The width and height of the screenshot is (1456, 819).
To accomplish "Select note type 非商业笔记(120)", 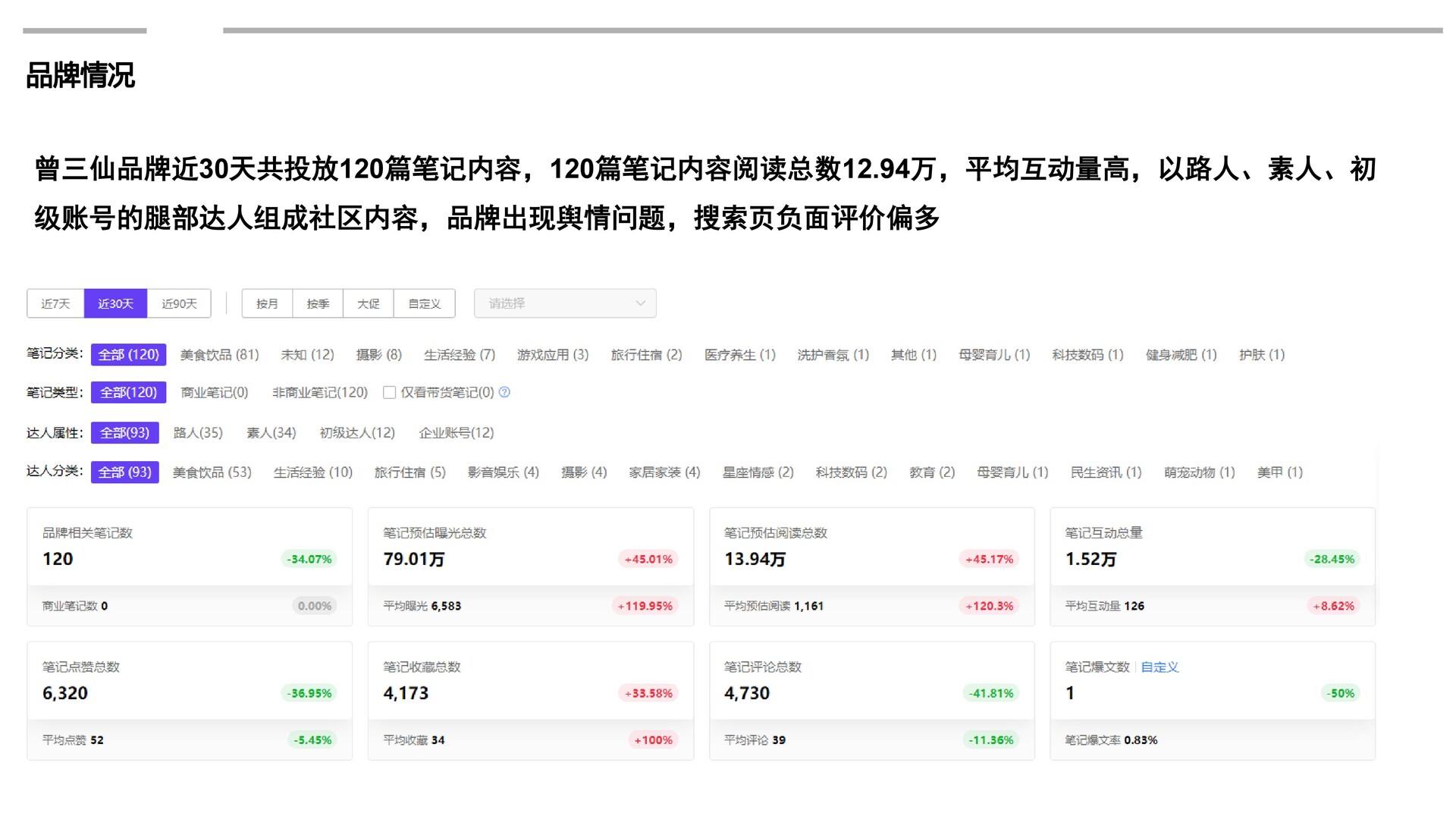I will tap(319, 392).
